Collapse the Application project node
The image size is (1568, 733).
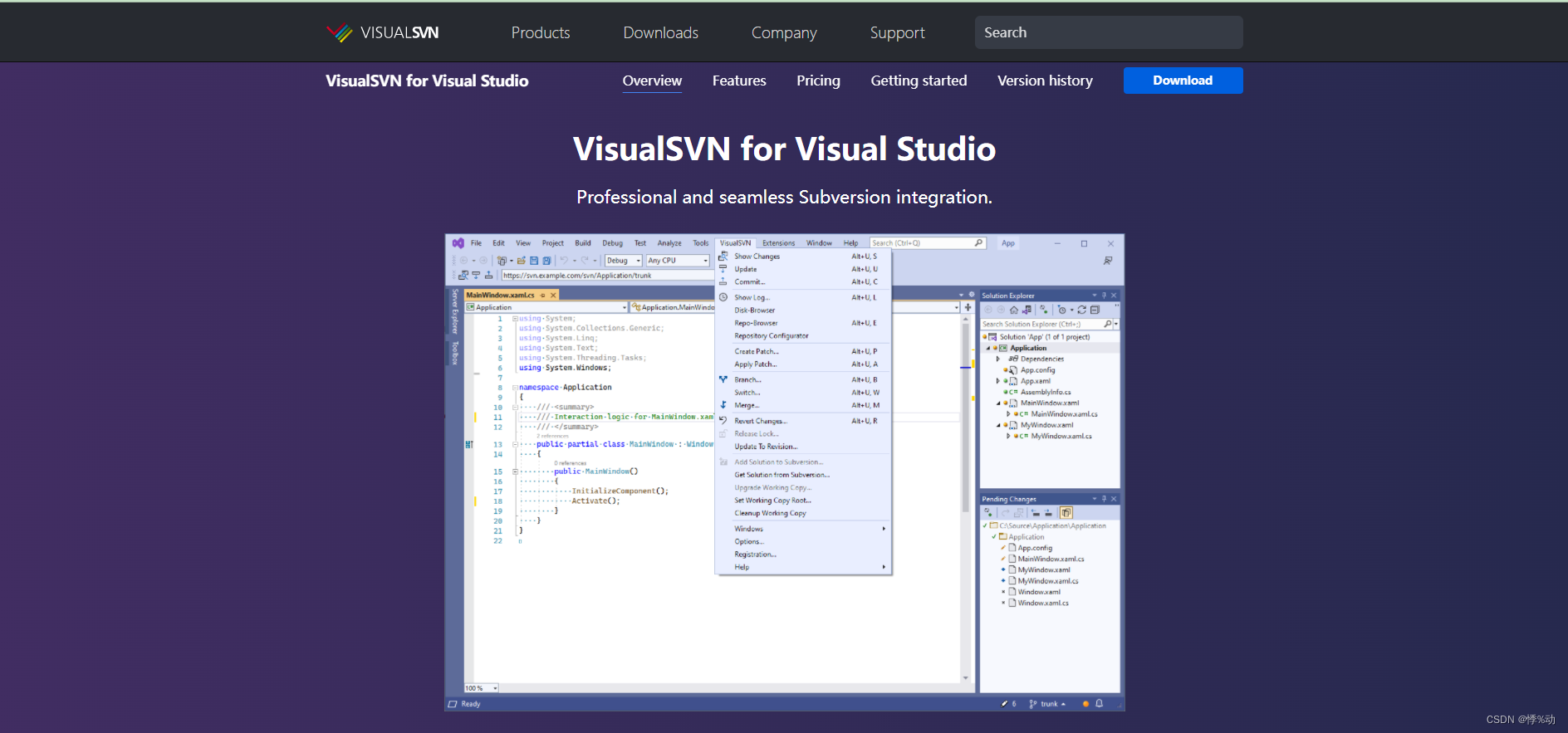point(988,349)
